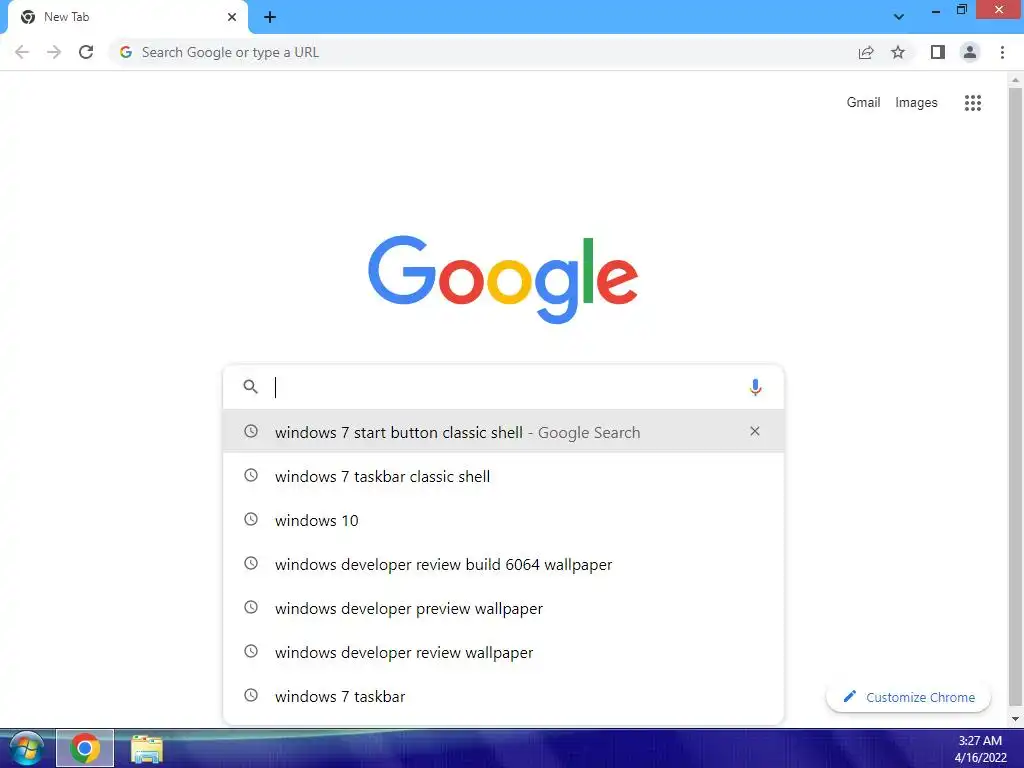Screen dimensions: 1024x768
Task: Expand the tab search chevron
Action: (899, 17)
